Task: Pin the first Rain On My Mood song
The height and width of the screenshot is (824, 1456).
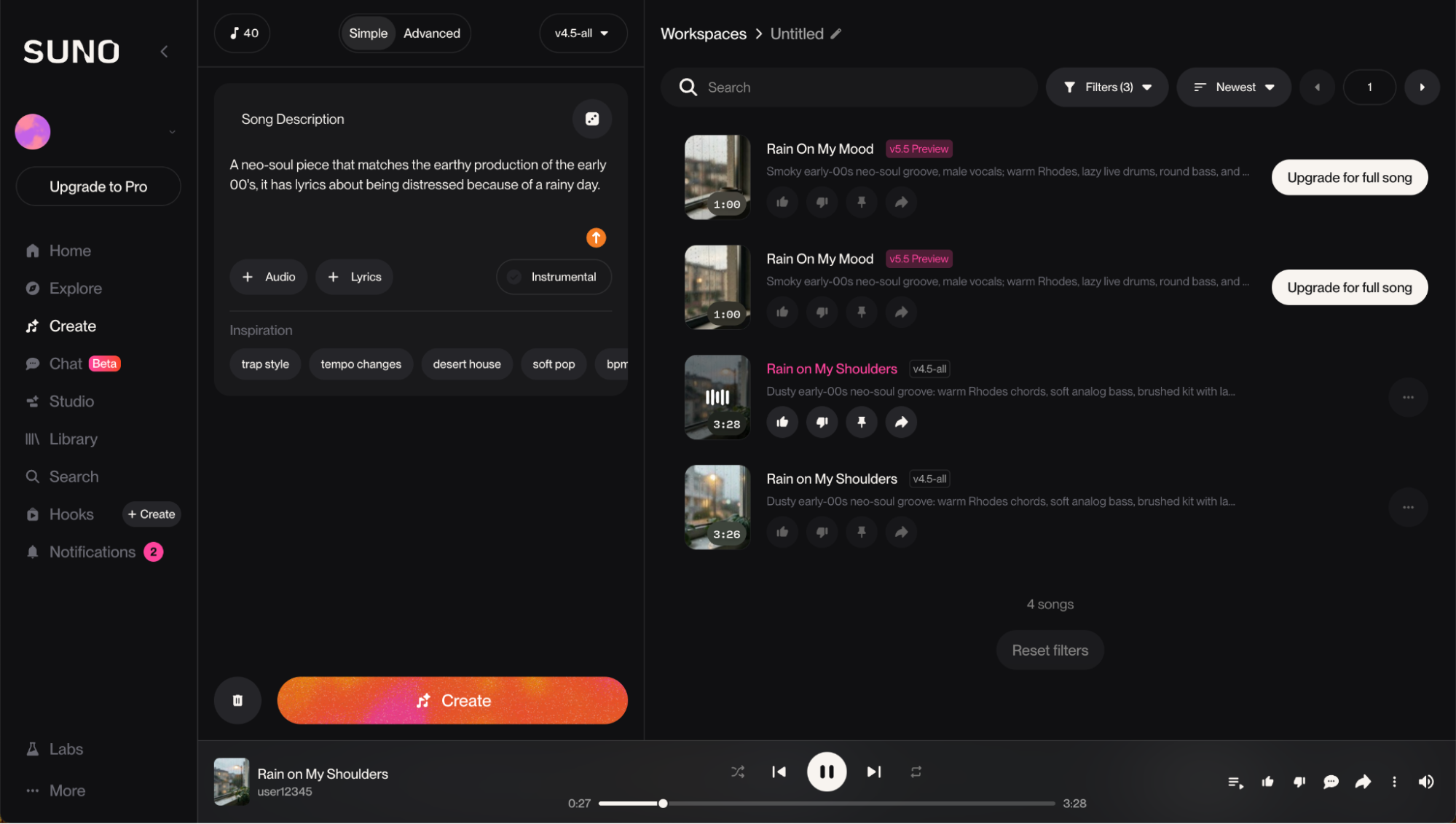Action: click(x=862, y=202)
